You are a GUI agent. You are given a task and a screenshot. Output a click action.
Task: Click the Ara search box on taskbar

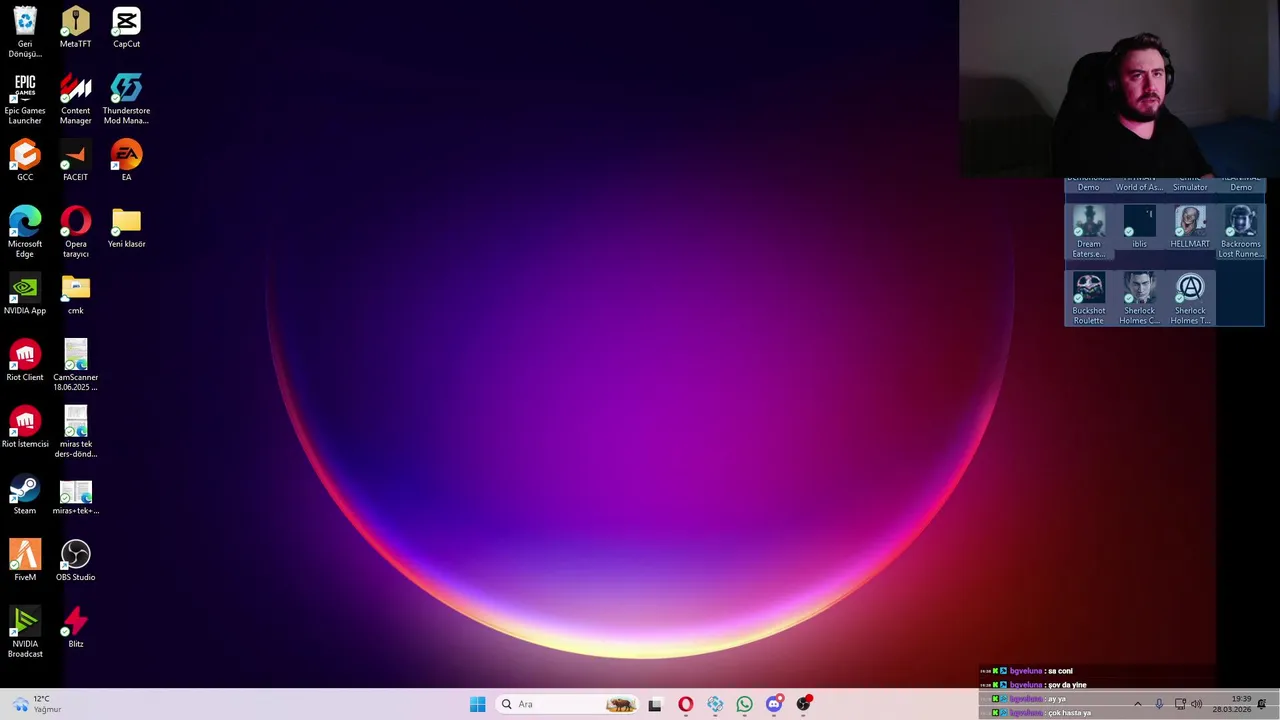pos(567,704)
